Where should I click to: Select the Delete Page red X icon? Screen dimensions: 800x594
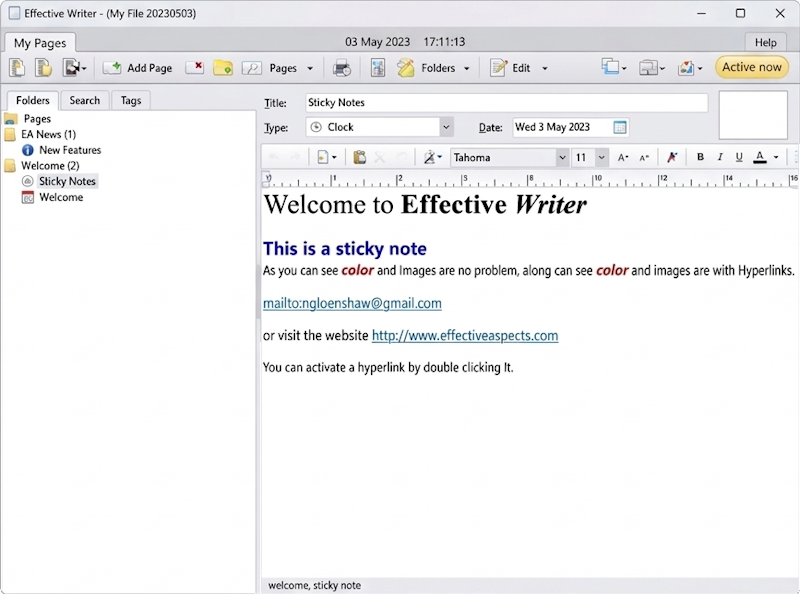point(195,67)
